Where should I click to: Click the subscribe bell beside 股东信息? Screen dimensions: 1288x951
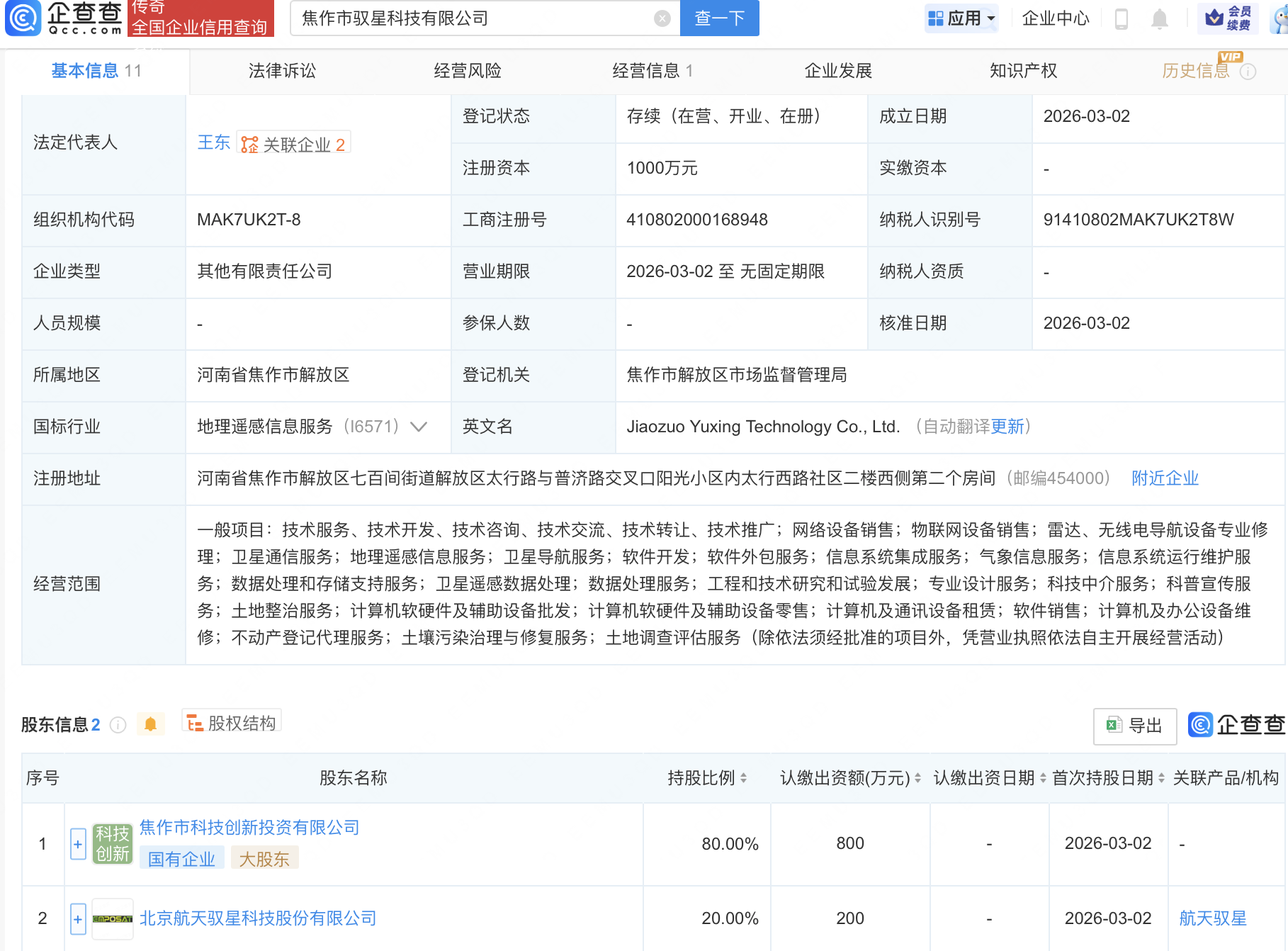pos(150,724)
